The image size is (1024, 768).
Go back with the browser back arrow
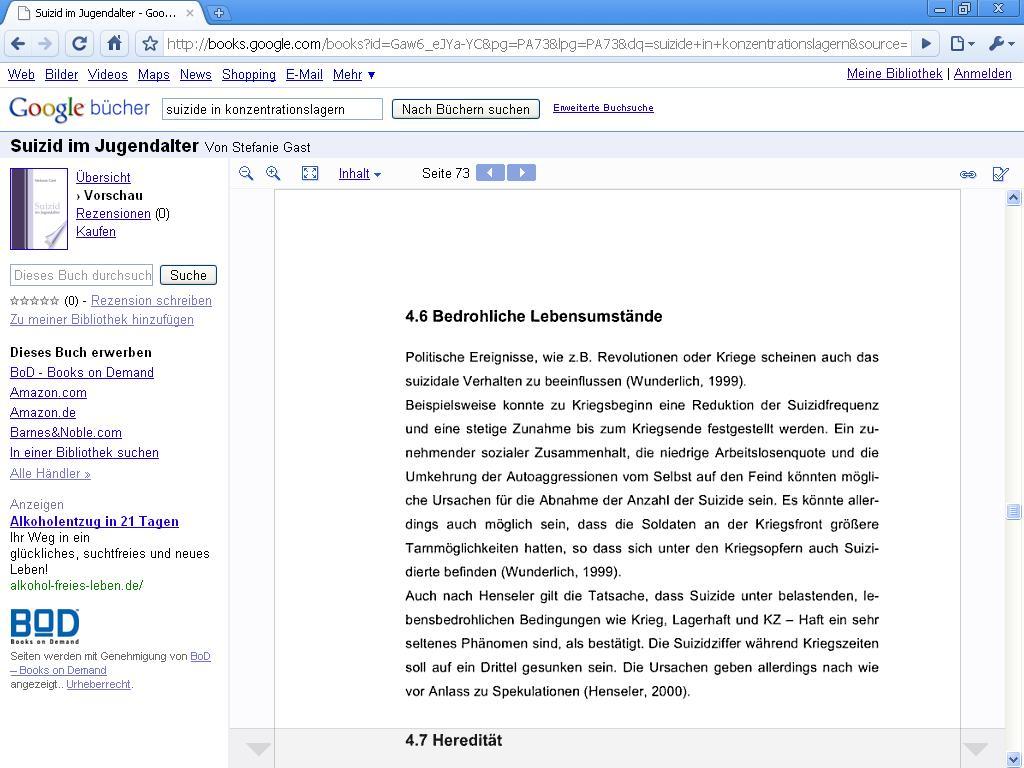pos(18,44)
